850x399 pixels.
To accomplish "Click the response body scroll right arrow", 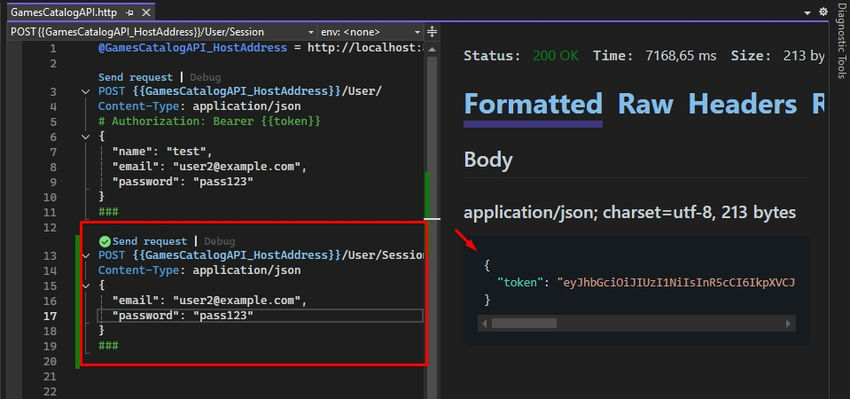I will (x=788, y=324).
